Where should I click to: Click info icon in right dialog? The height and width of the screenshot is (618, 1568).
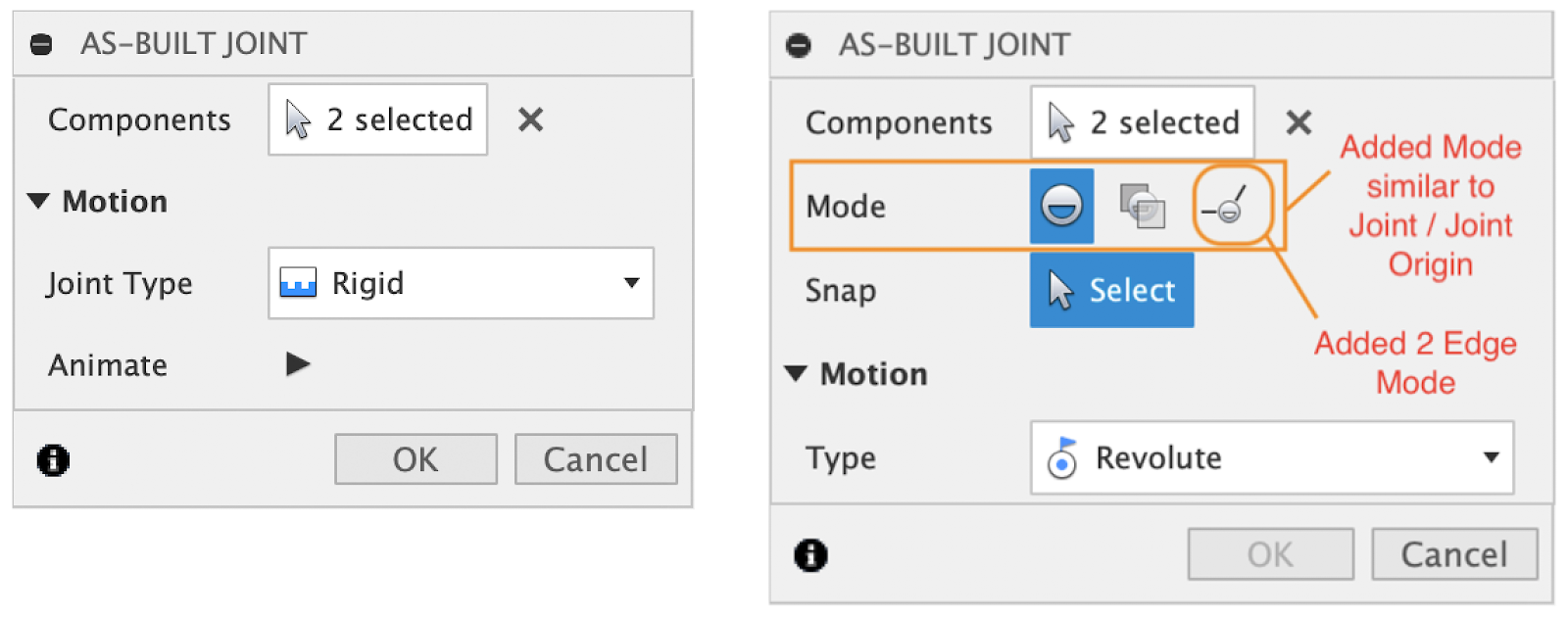[810, 555]
